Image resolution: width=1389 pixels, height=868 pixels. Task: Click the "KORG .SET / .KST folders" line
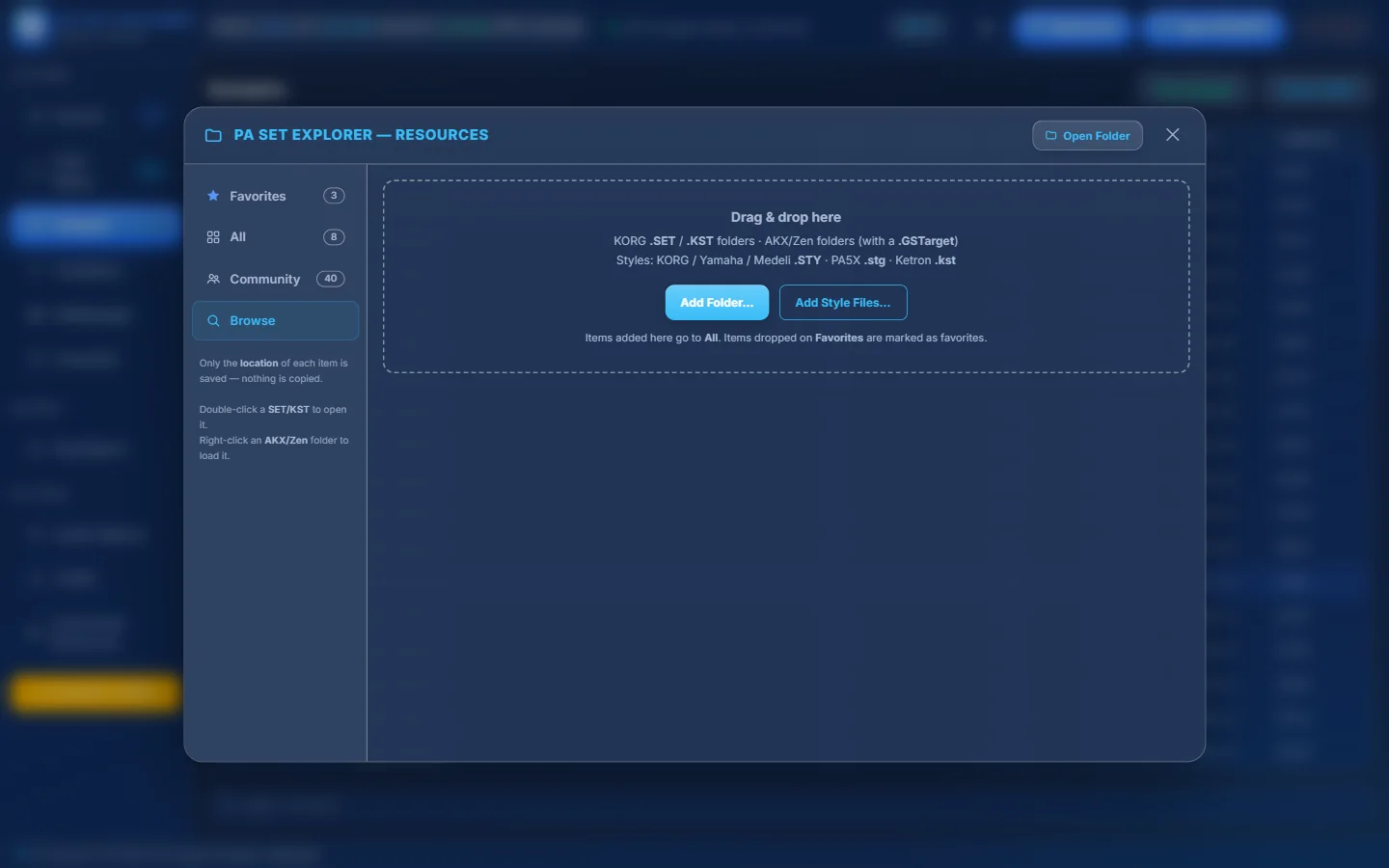786,241
